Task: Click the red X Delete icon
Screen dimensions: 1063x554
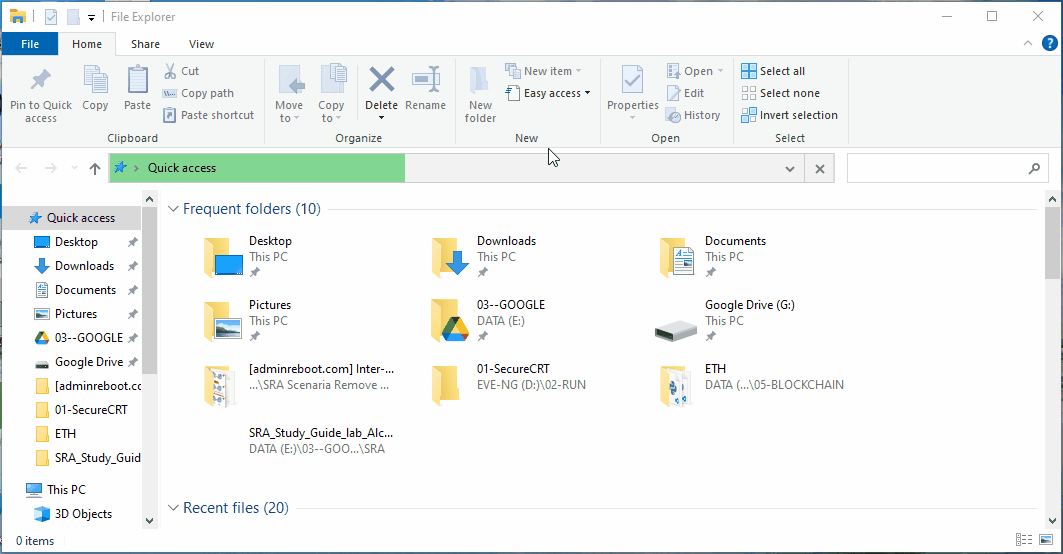Action: pos(382,79)
